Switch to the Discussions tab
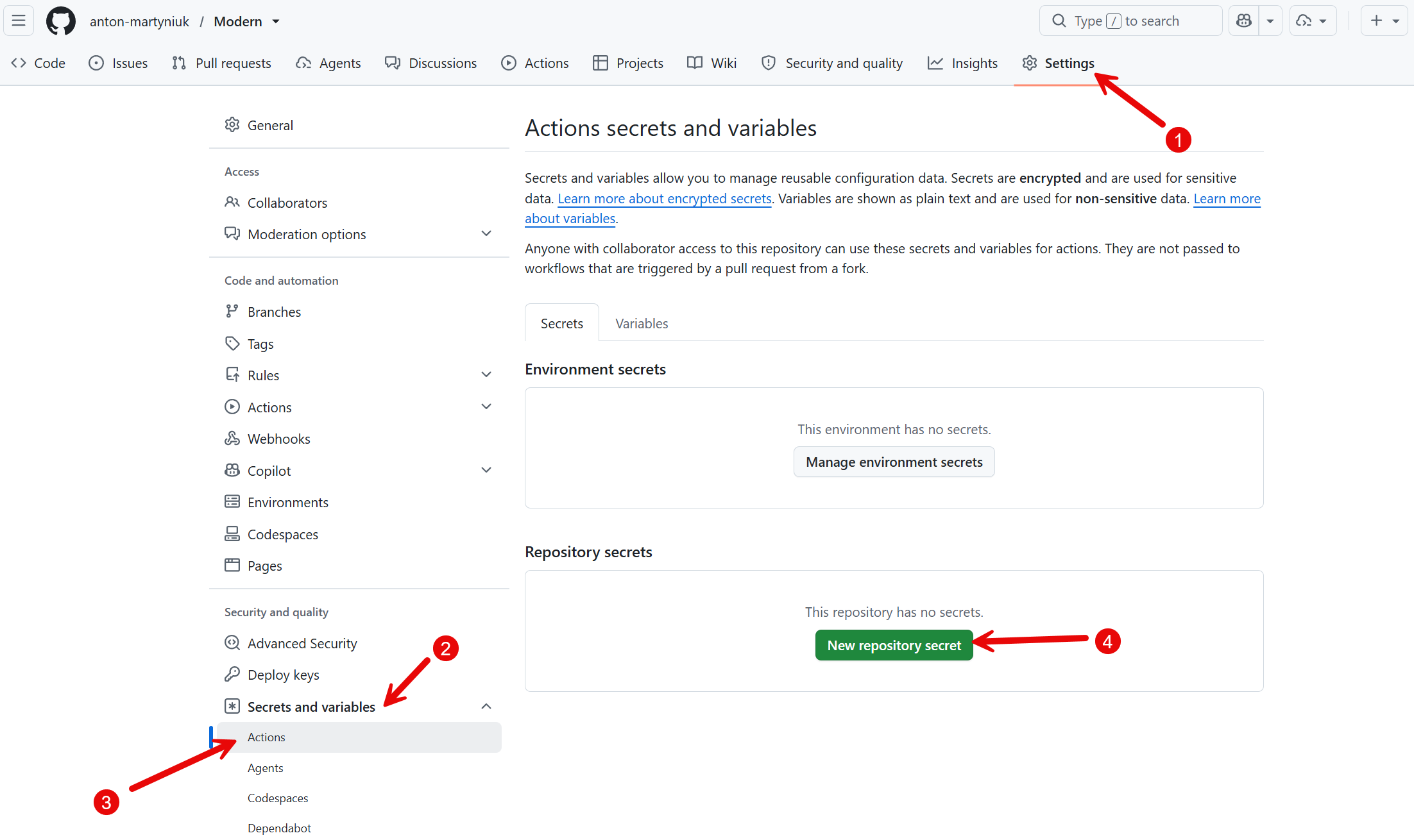This screenshot has height=840, width=1414. [431, 63]
